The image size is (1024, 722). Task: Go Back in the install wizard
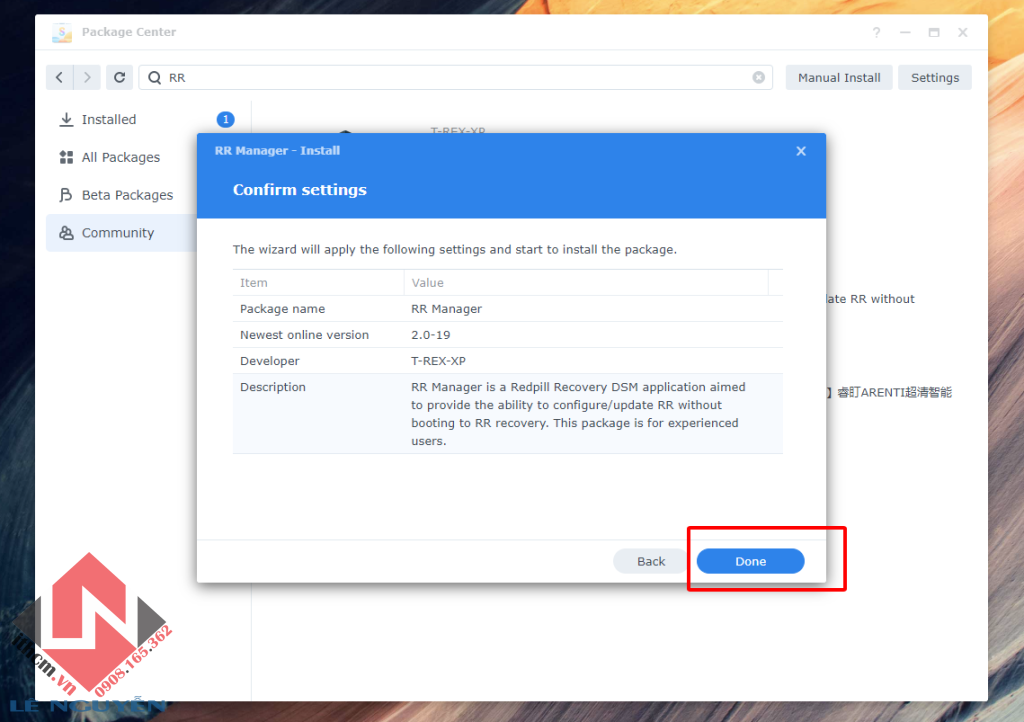tap(650, 561)
